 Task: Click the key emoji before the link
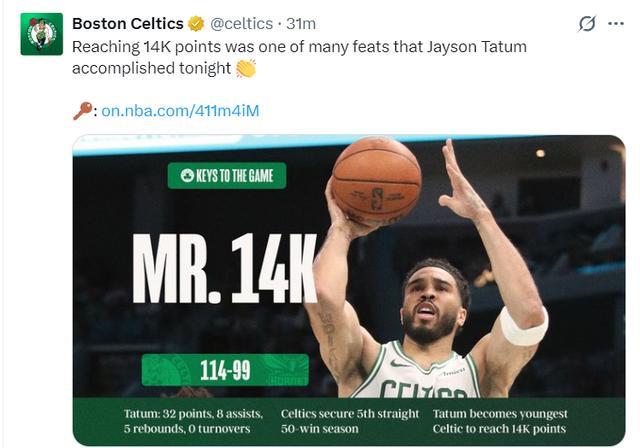click(x=82, y=111)
